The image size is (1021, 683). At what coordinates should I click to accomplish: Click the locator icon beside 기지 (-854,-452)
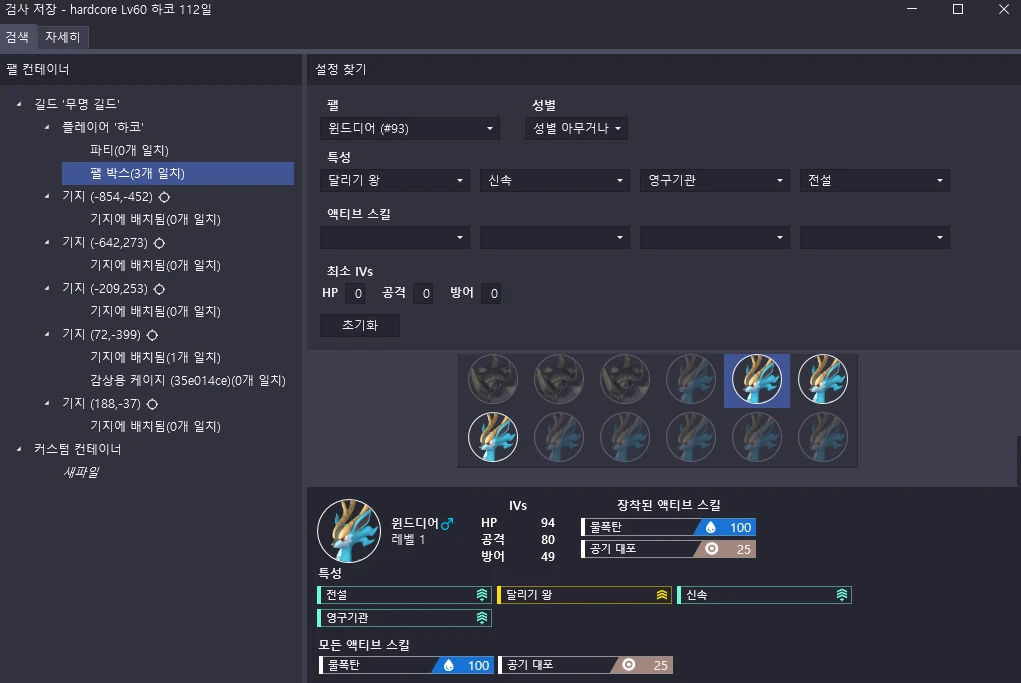(164, 197)
